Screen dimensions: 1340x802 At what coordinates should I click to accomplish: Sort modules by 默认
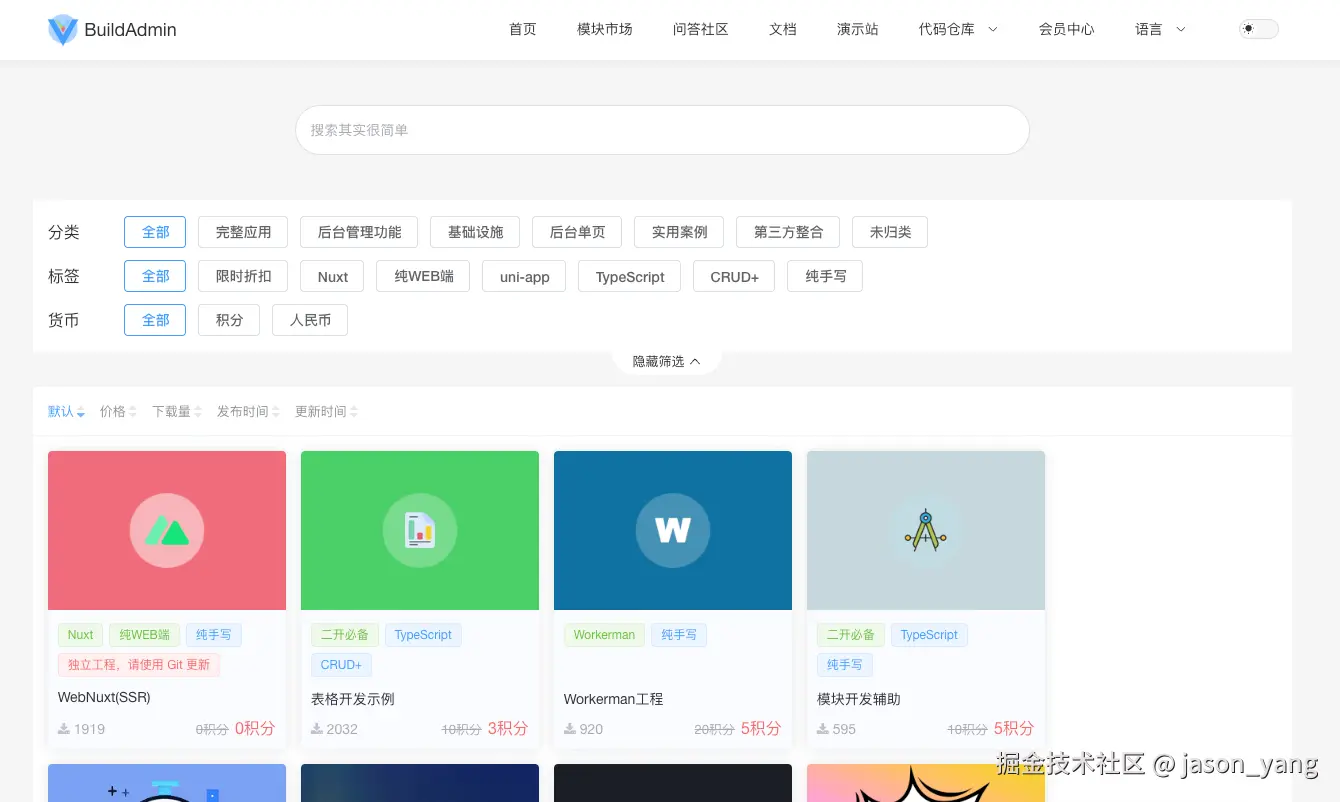(x=66, y=411)
